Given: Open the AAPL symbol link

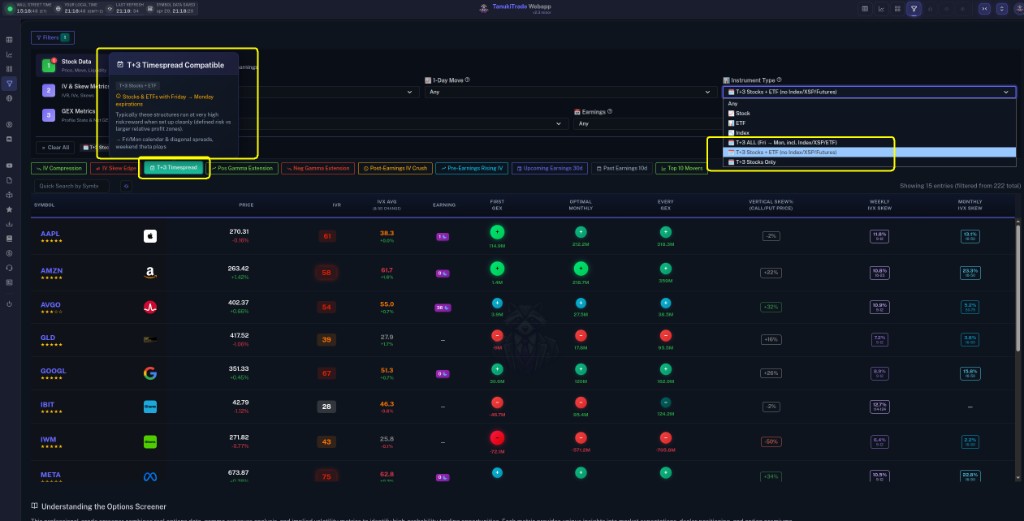Looking at the screenshot, I should (50, 233).
